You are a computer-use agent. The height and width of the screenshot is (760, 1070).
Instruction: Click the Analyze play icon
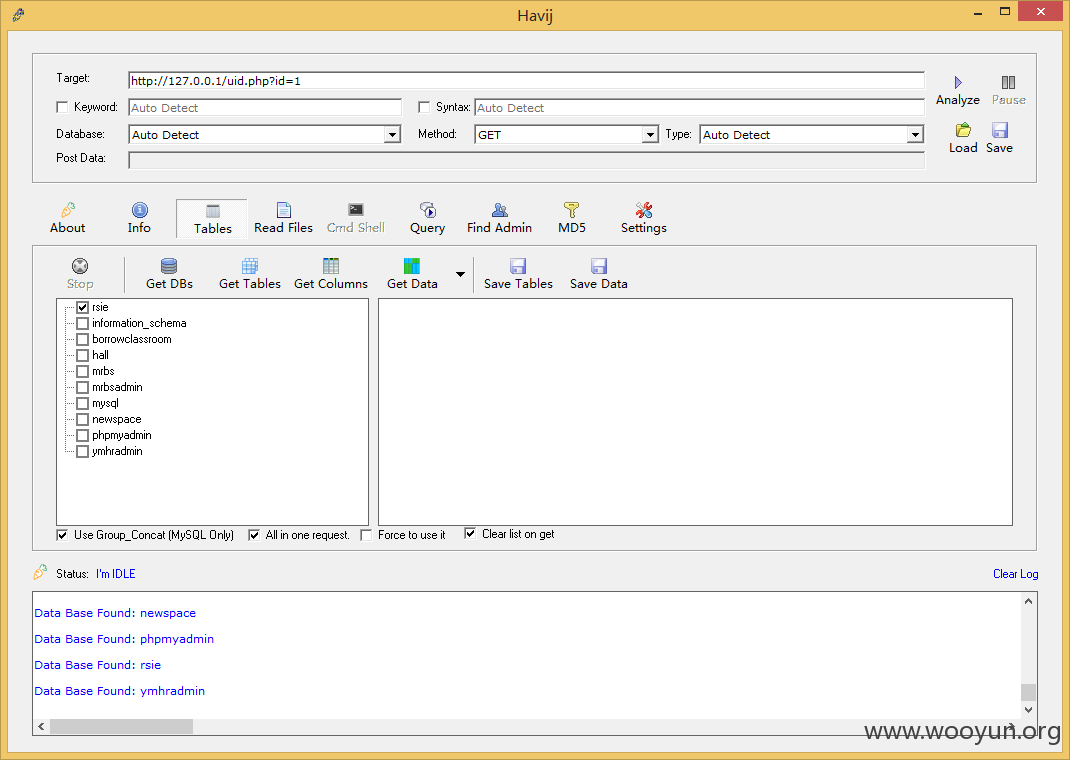958,83
